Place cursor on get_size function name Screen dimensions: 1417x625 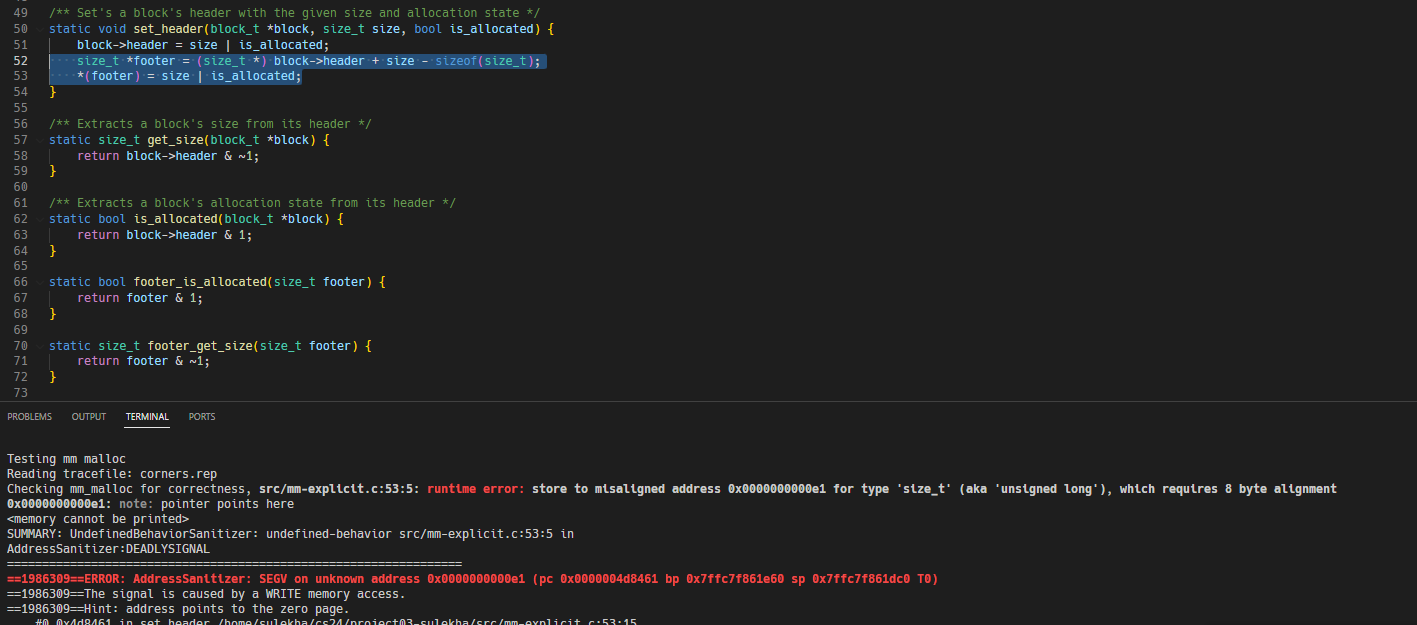[175, 140]
